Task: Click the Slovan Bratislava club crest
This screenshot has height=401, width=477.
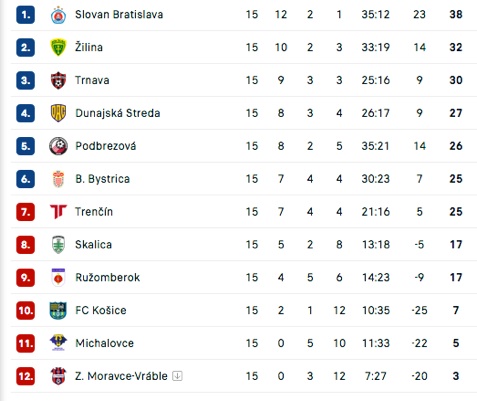Action: (58, 15)
